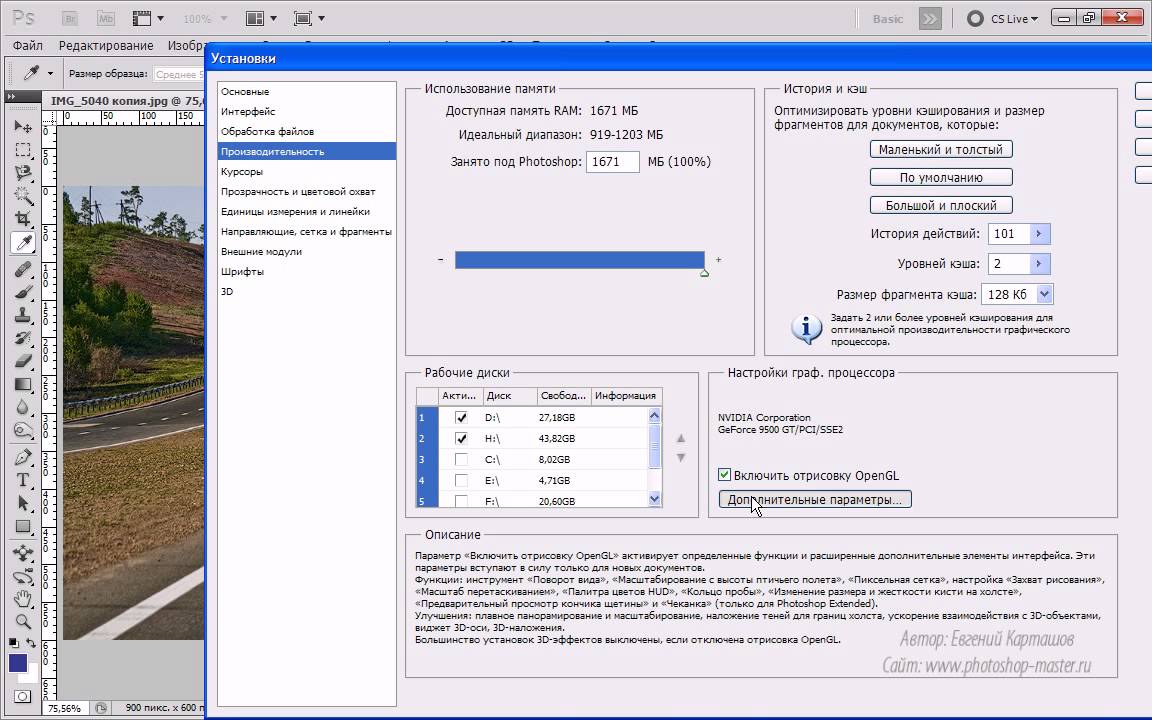Select the Magic Wand tool
This screenshot has width=1152, height=720.
pos(23,196)
